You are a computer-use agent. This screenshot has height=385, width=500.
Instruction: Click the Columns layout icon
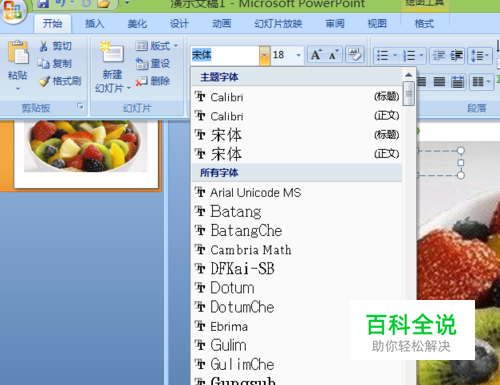click(478, 81)
